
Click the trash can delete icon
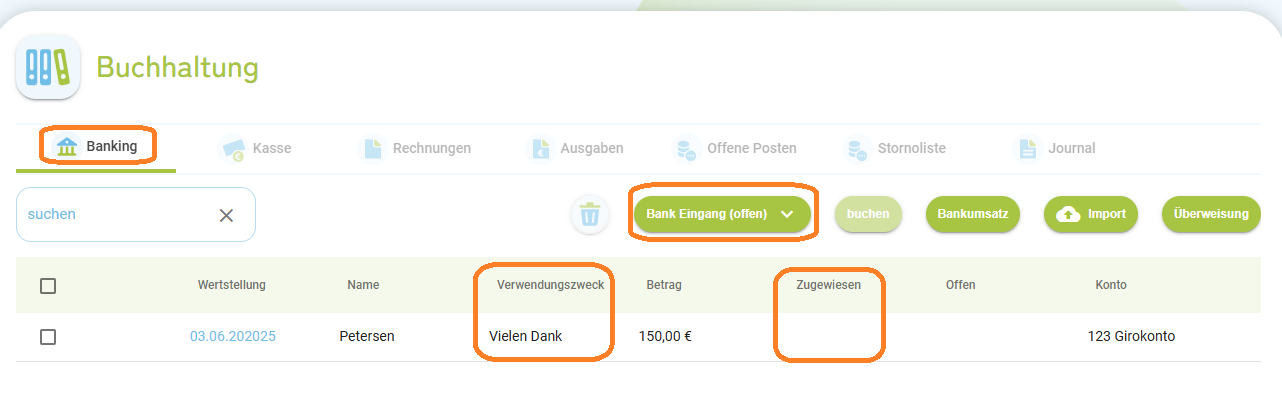click(x=590, y=214)
